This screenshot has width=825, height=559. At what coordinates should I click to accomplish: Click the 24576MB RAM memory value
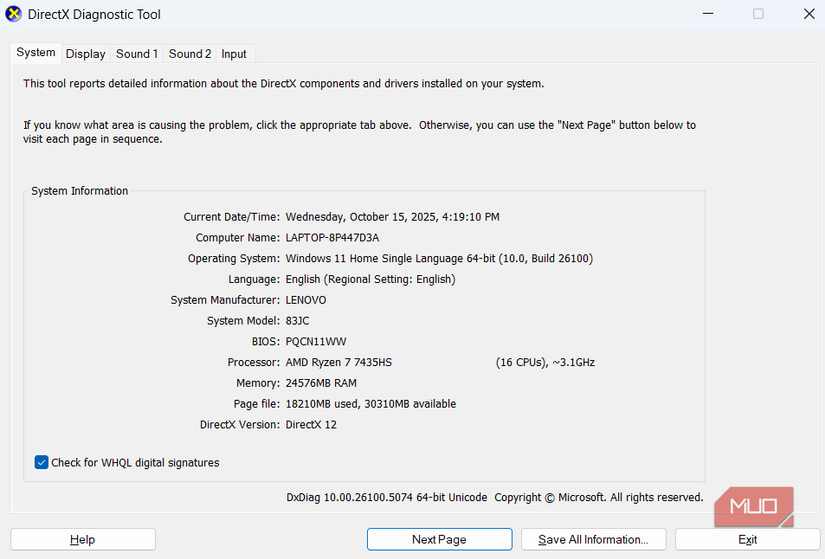click(x=321, y=383)
